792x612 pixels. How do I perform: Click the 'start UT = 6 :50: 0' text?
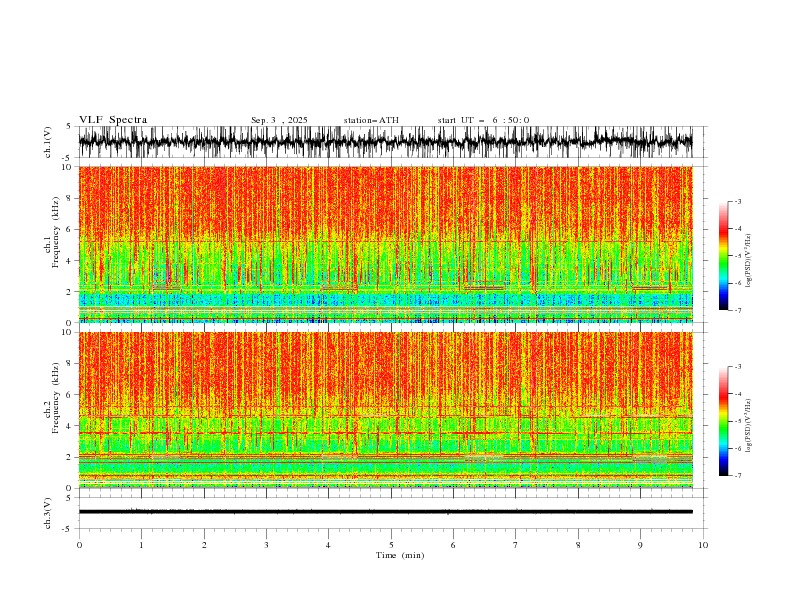(x=483, y=120)
